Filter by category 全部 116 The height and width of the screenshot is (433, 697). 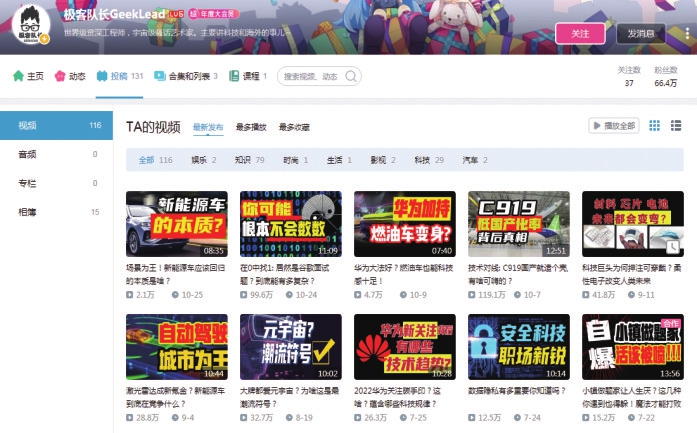pos(155,160)
